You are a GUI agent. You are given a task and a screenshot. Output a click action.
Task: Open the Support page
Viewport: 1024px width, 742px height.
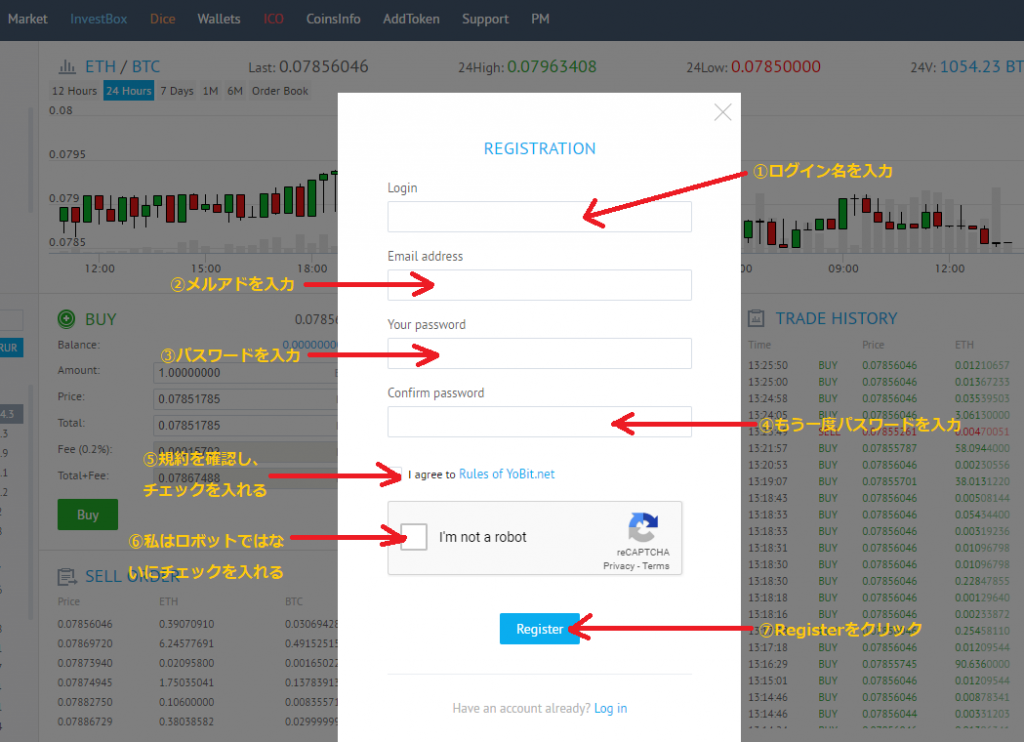click(x=485, y=19)
